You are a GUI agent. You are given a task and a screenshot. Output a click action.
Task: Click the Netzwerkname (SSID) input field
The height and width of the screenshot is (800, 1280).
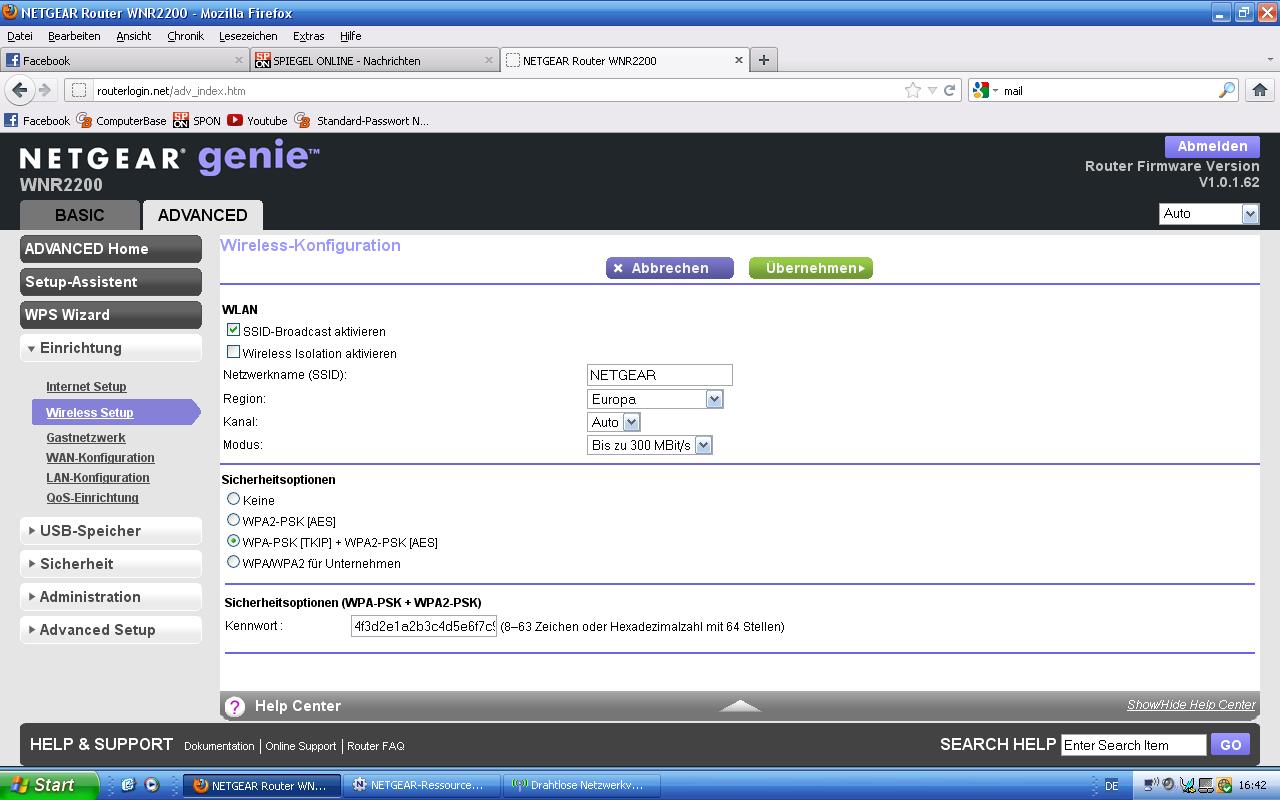point(660,375)
